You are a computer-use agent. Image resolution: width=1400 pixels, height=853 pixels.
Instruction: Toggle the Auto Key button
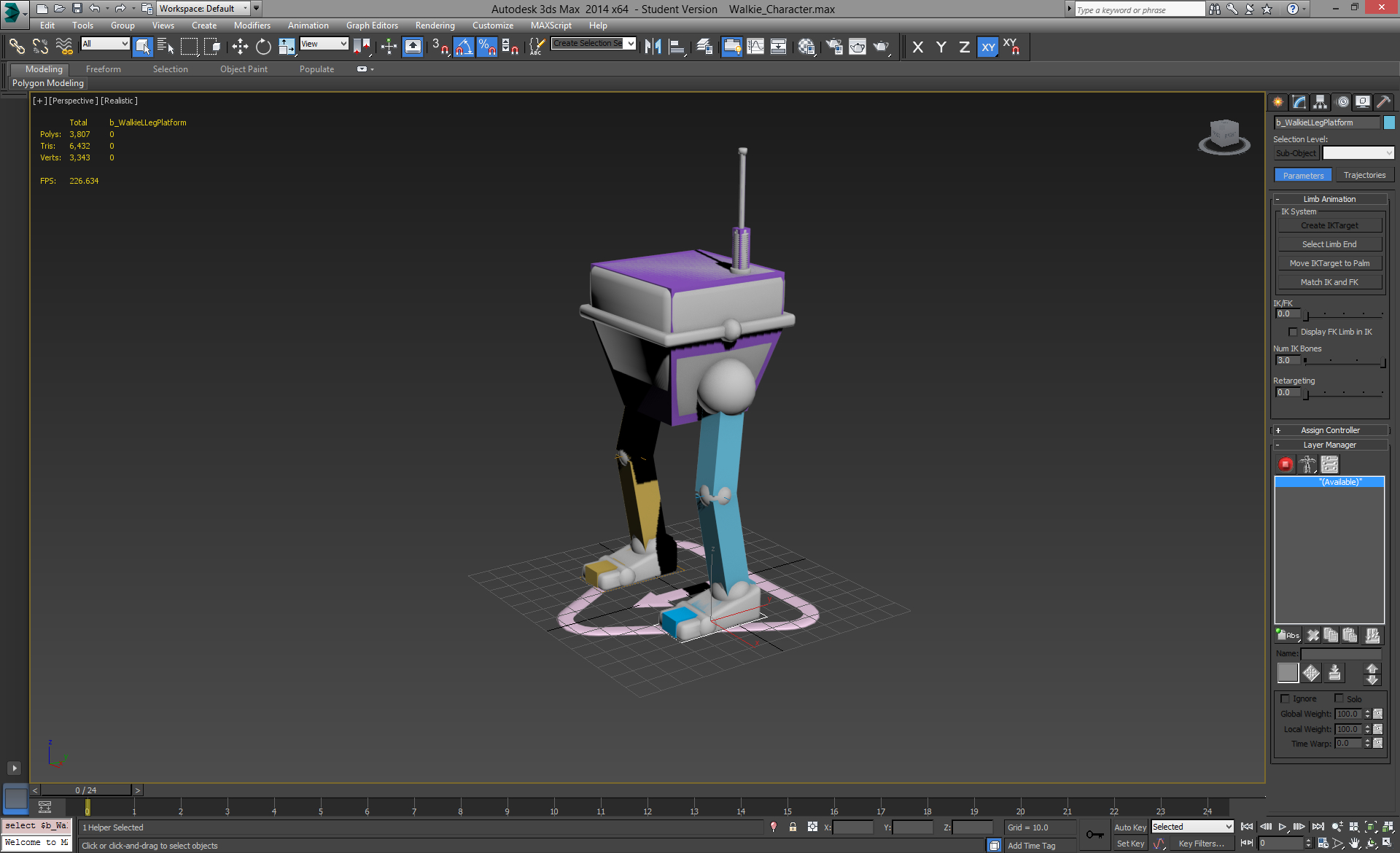1129,827
